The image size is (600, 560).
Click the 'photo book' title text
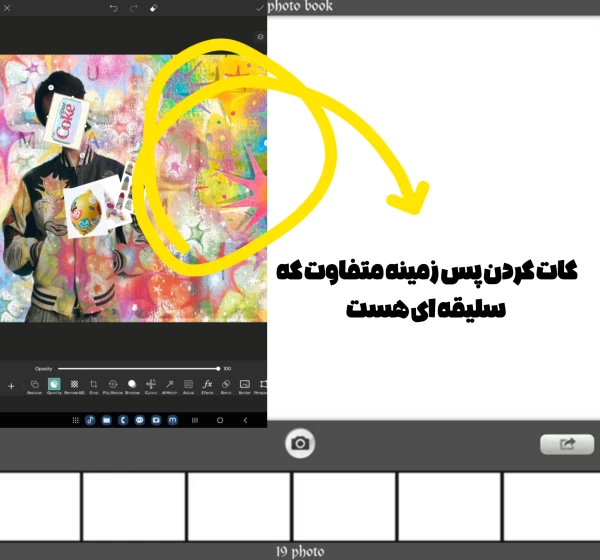tap(300, 7)
